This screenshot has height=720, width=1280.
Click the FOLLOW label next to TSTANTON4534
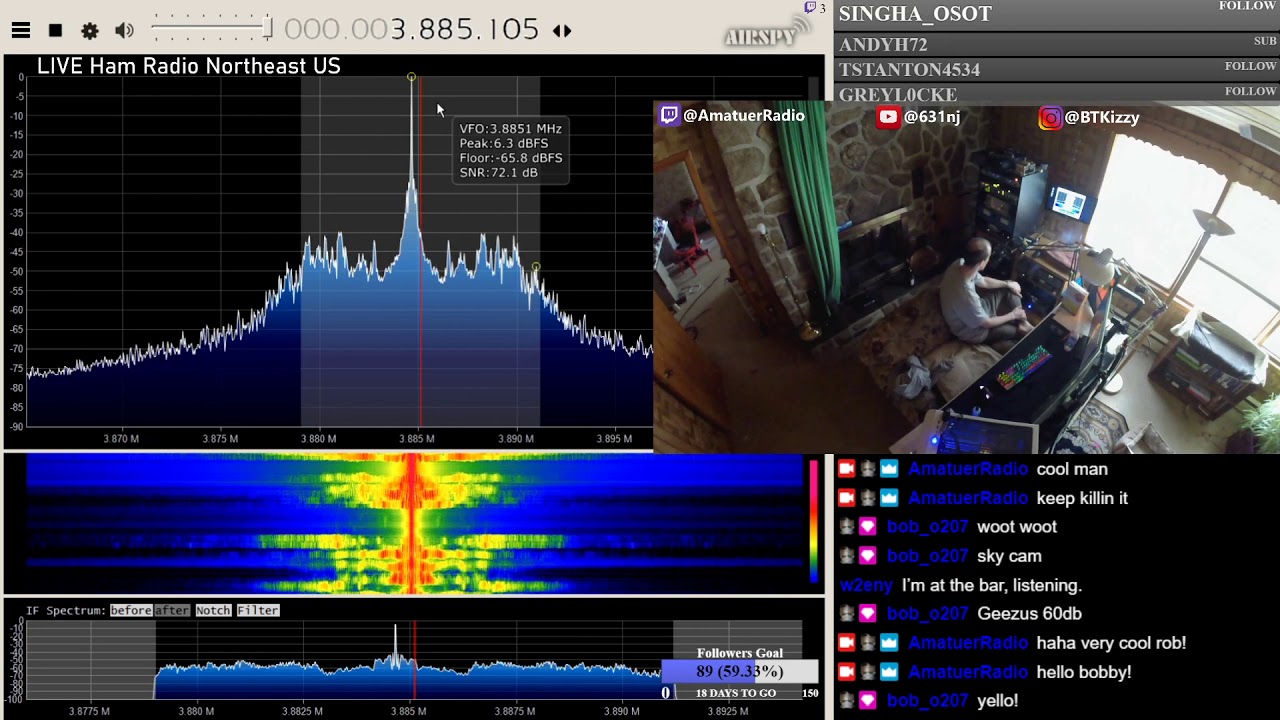click(x=1250, y=66)
